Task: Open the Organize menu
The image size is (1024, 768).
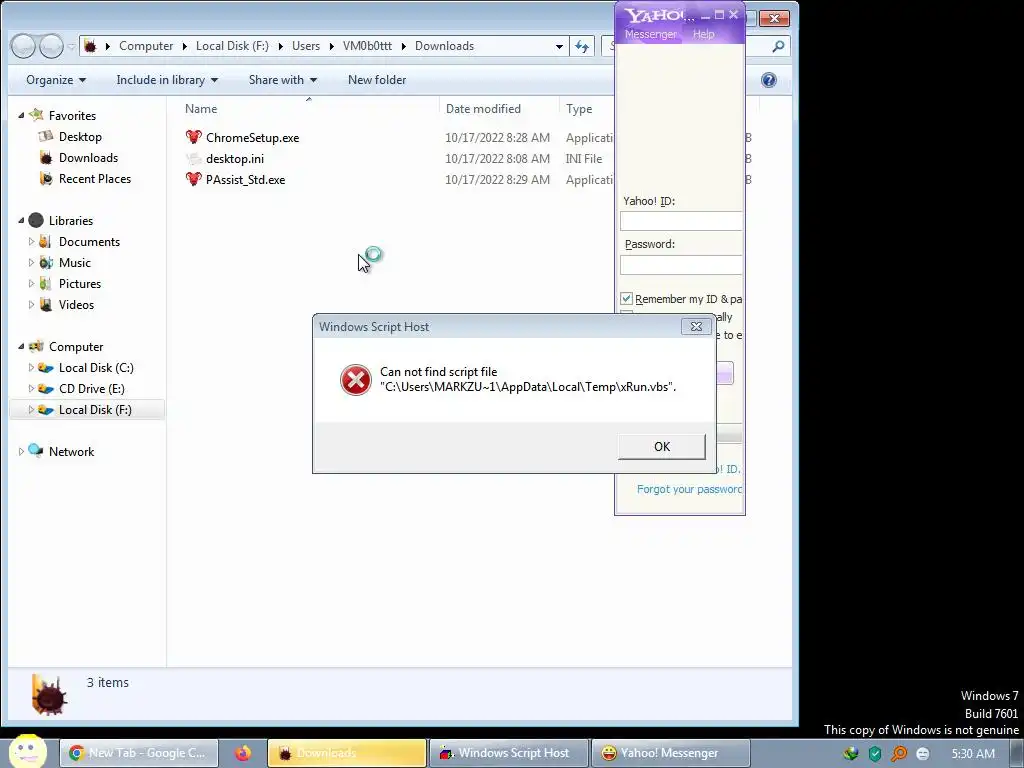Action: point(56,80)
